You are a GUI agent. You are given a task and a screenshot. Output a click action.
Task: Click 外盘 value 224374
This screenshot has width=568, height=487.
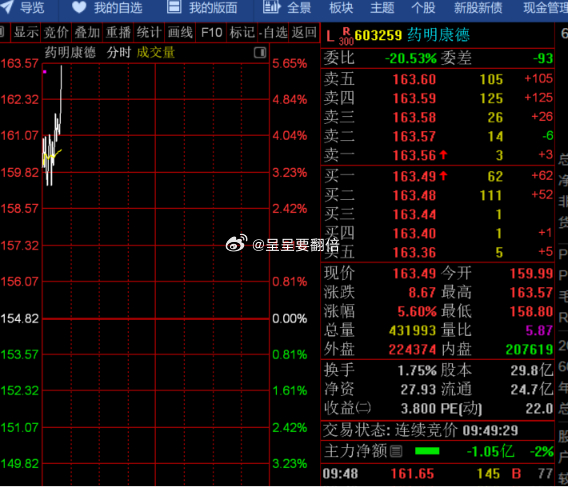[413, 350]
